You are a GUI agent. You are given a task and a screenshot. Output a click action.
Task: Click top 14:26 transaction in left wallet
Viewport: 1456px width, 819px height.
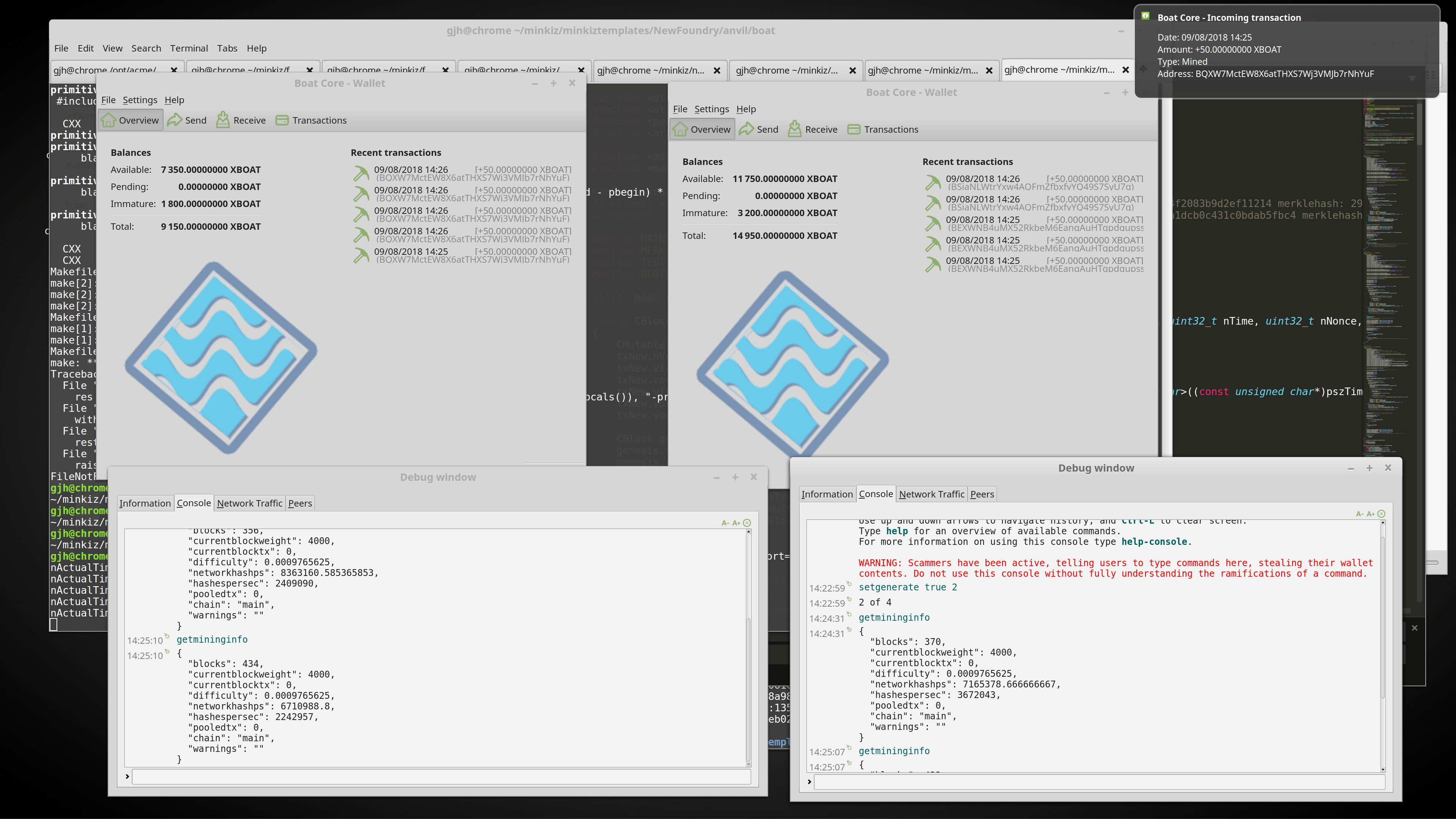(x=462, y=174)
